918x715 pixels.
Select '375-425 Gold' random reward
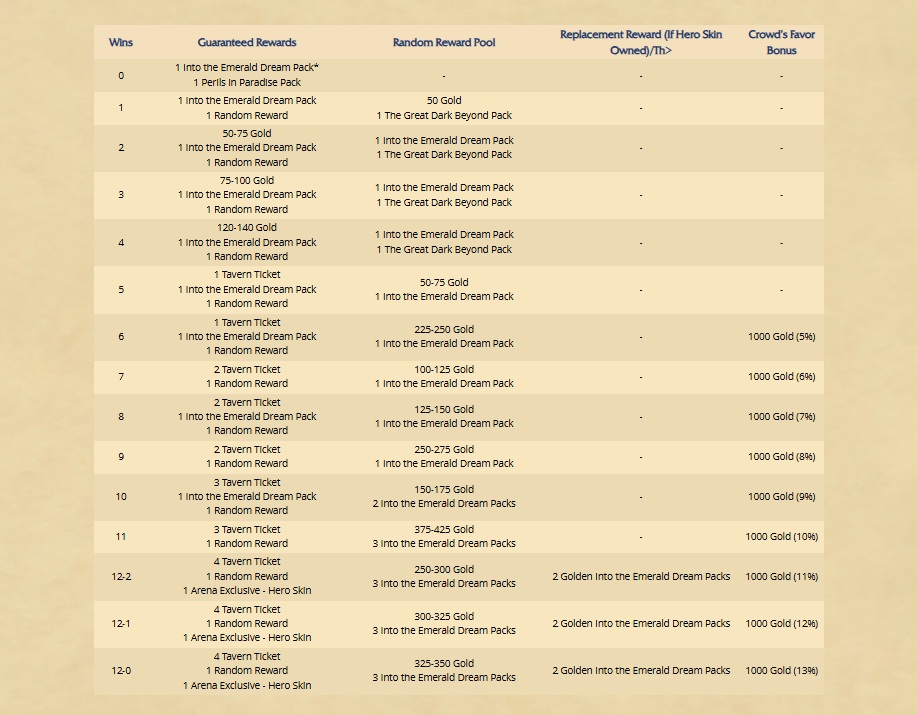click(444, 529)
